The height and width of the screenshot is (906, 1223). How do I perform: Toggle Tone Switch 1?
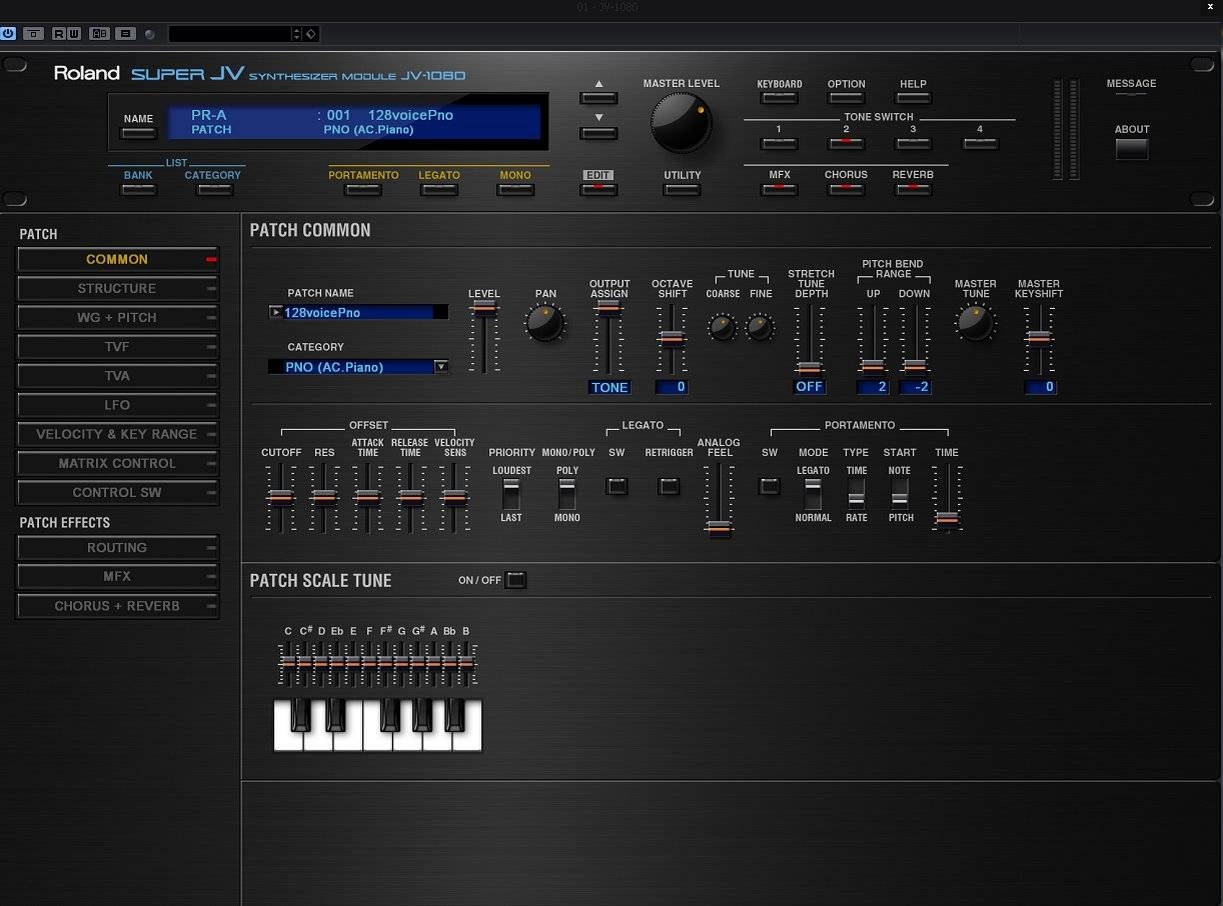point(779,143)
